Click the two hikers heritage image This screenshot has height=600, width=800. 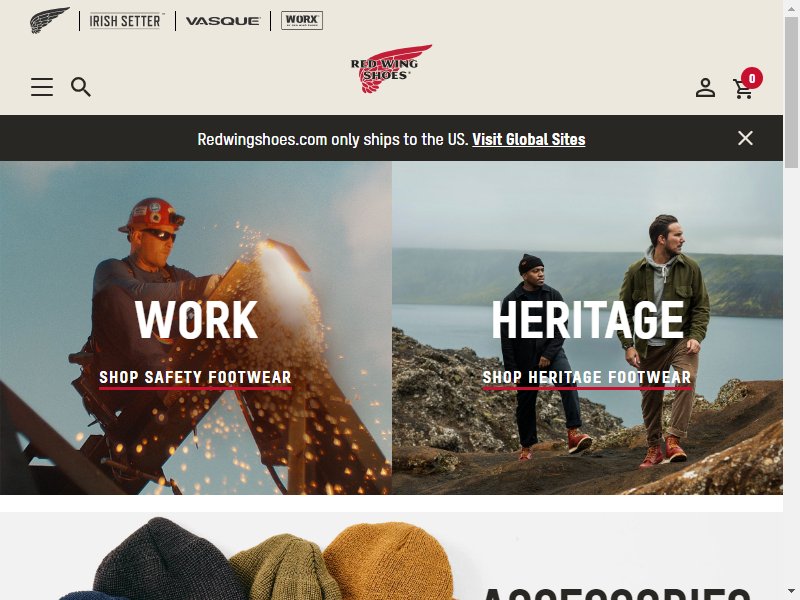[587, 328]
